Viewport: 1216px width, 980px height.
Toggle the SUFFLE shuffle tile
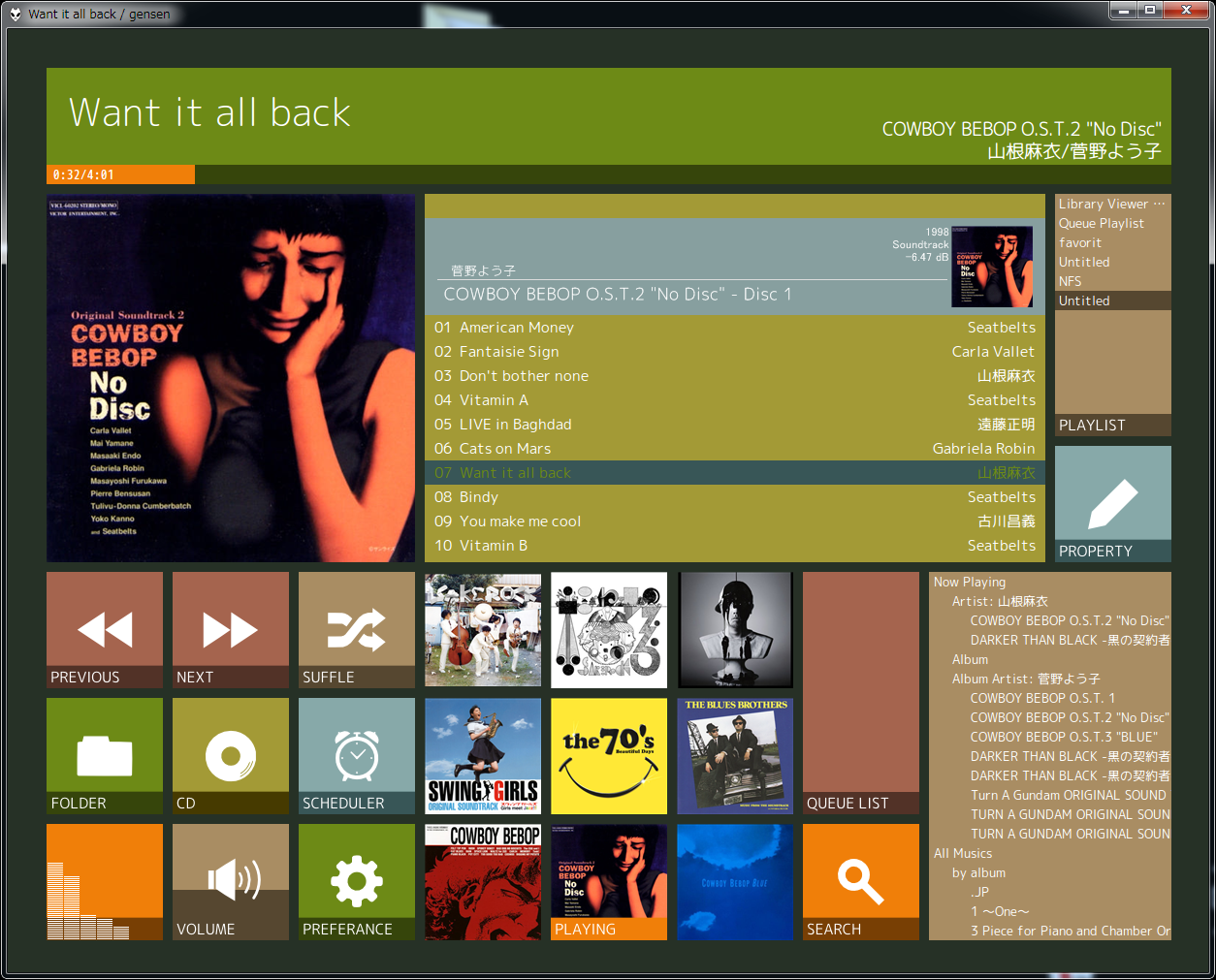[357, 630]
